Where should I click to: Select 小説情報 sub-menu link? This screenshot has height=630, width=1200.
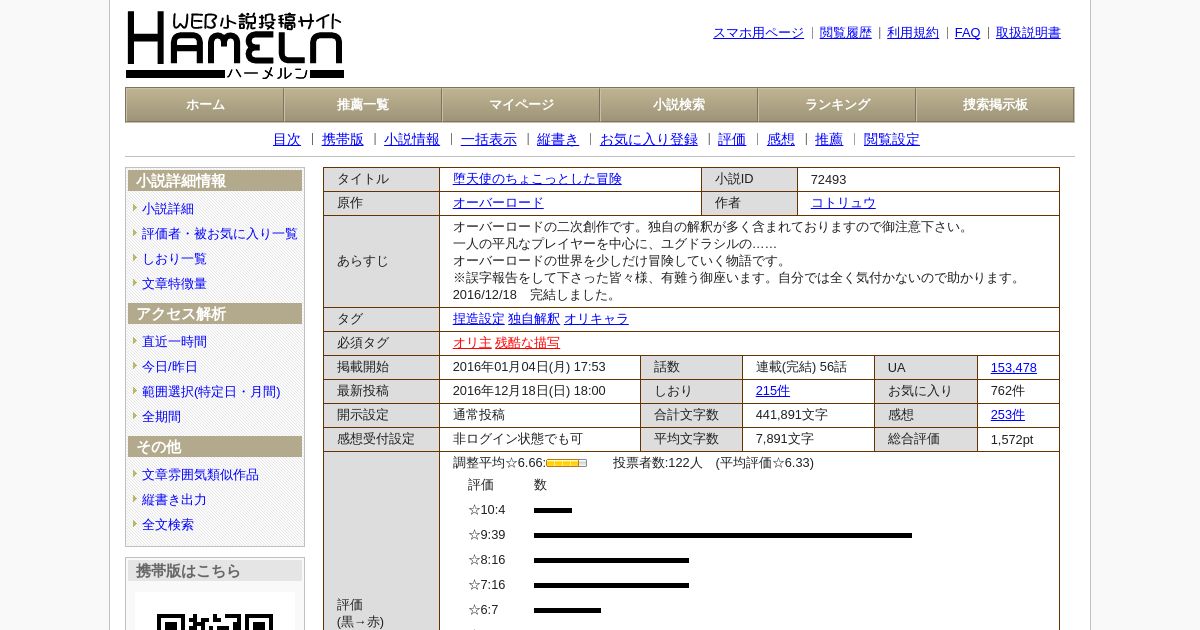point(412,140)
